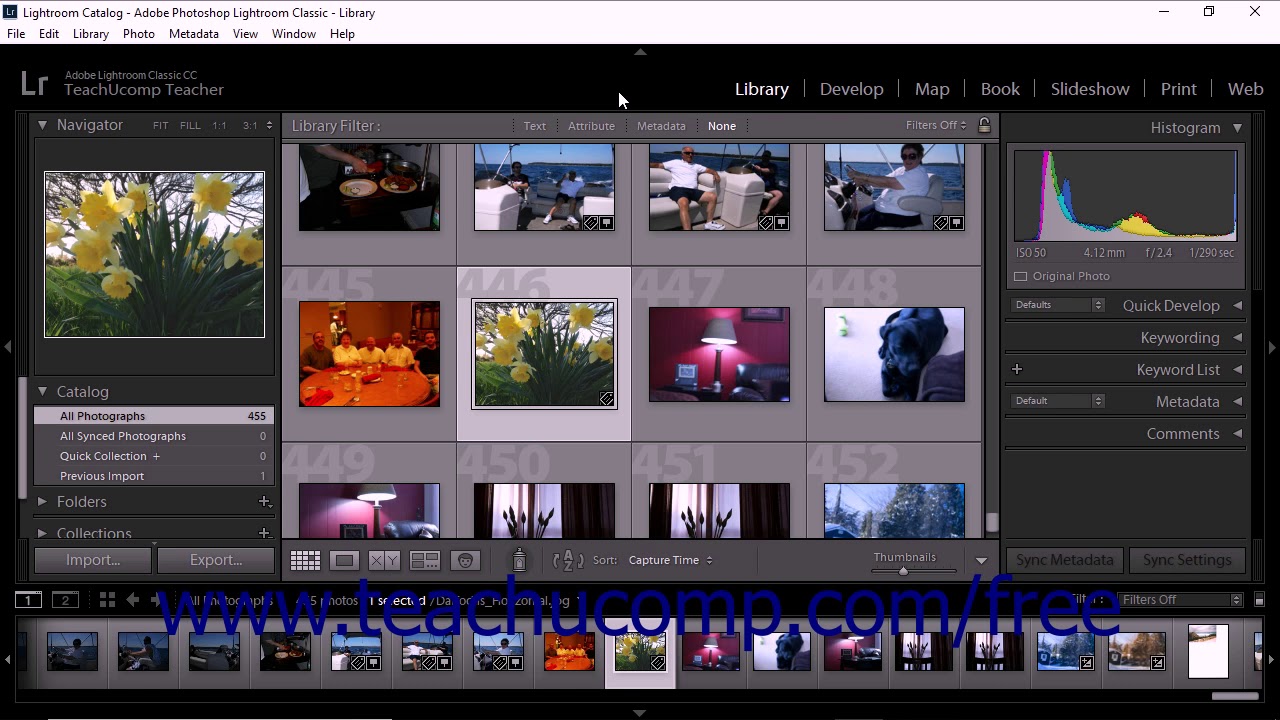
Task: Expand the Keyword List panel
Action: [1237, 370]
